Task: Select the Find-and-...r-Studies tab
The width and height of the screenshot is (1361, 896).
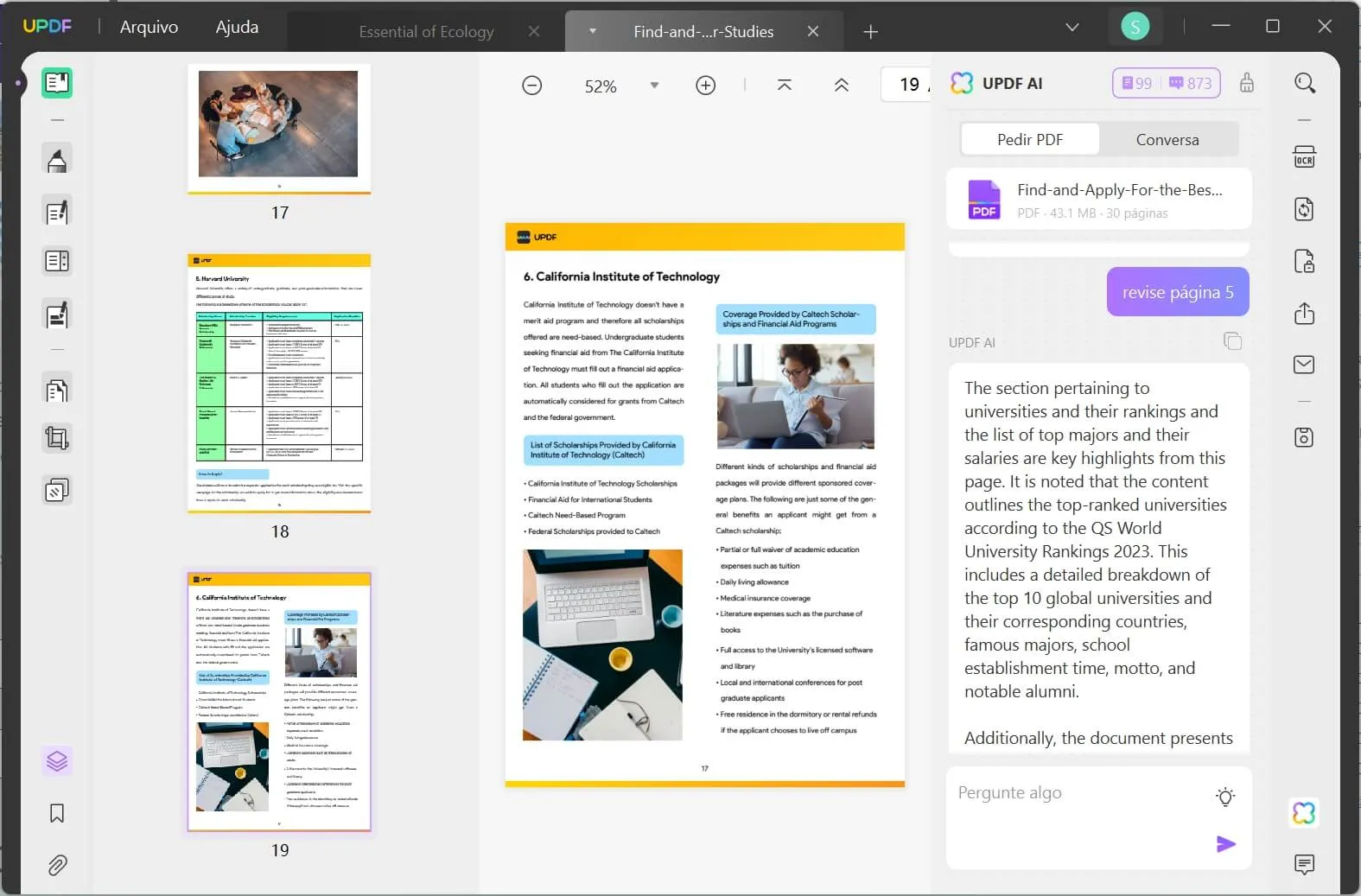Action: point(703,32)
